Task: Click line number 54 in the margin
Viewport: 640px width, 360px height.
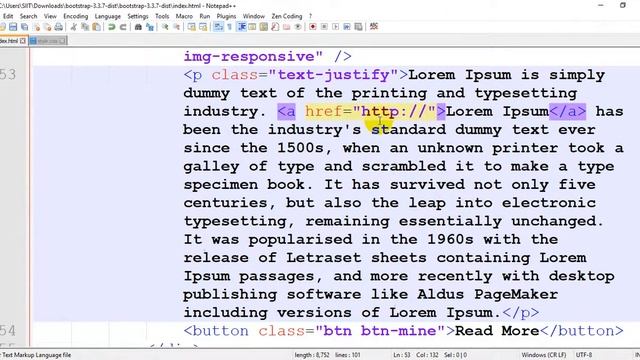Action: click(x=8, y=331)
